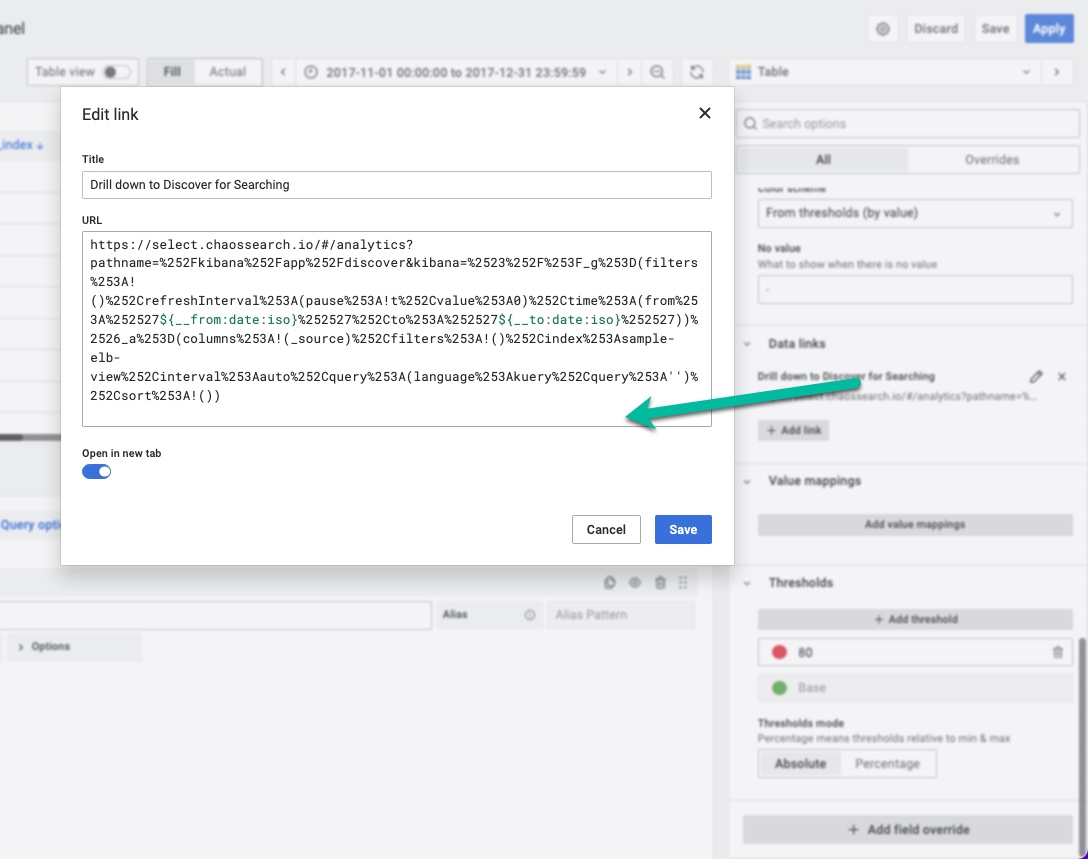Toggle the Table view switch
The width and height of the screenshot is (1088, 859).
[117, 72]
